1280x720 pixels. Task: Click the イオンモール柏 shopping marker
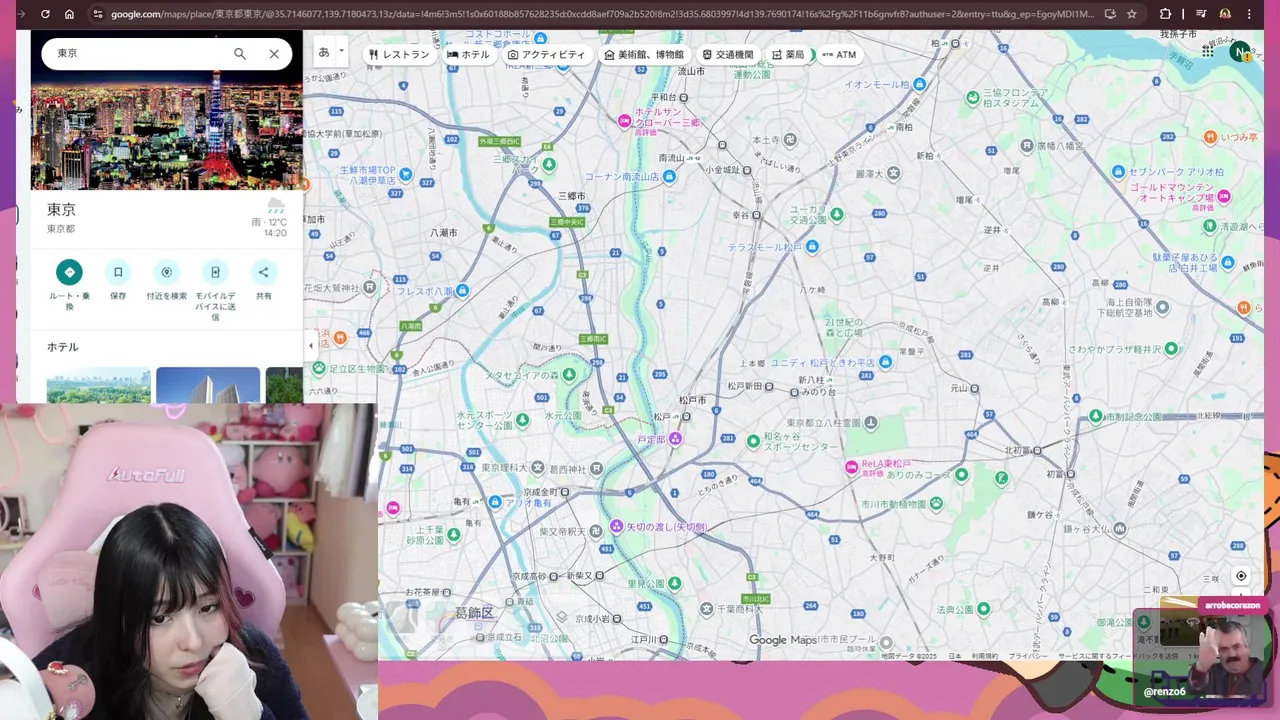920,84
